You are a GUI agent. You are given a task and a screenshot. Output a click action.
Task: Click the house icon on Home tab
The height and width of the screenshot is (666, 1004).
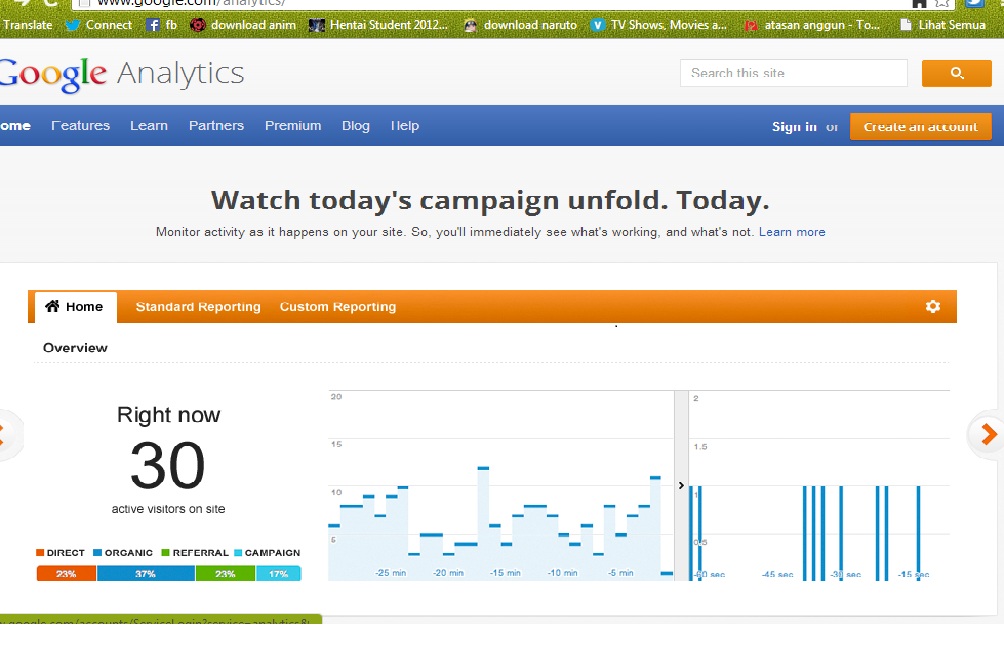[53, 307]
